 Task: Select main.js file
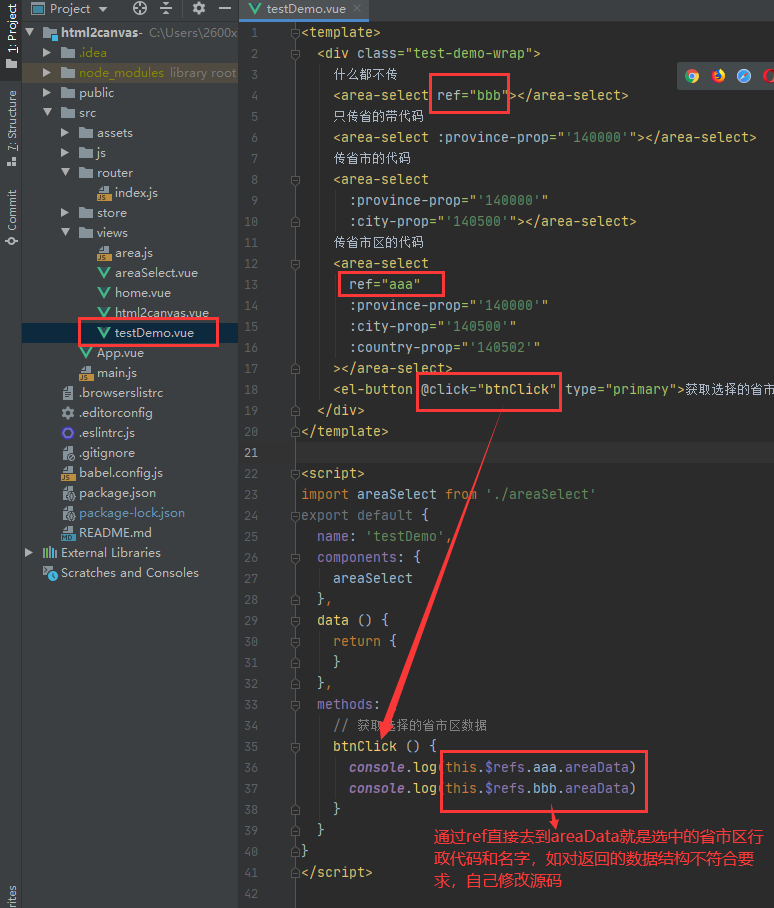pyautogui.click(x=116, y=373)
